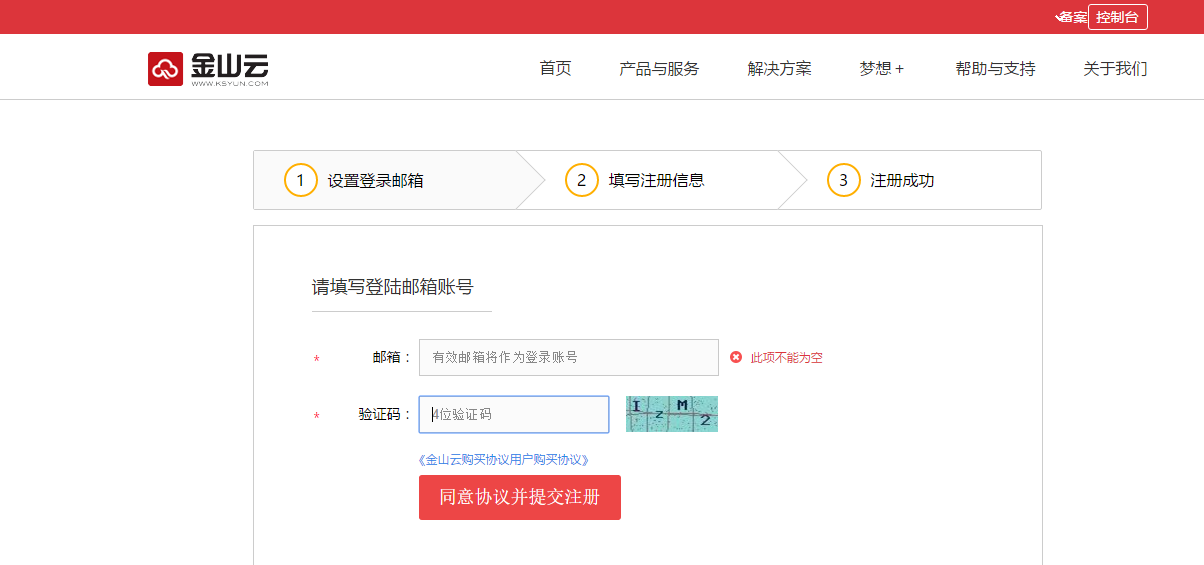Refresh the captcha verification image

coord(671,414)
